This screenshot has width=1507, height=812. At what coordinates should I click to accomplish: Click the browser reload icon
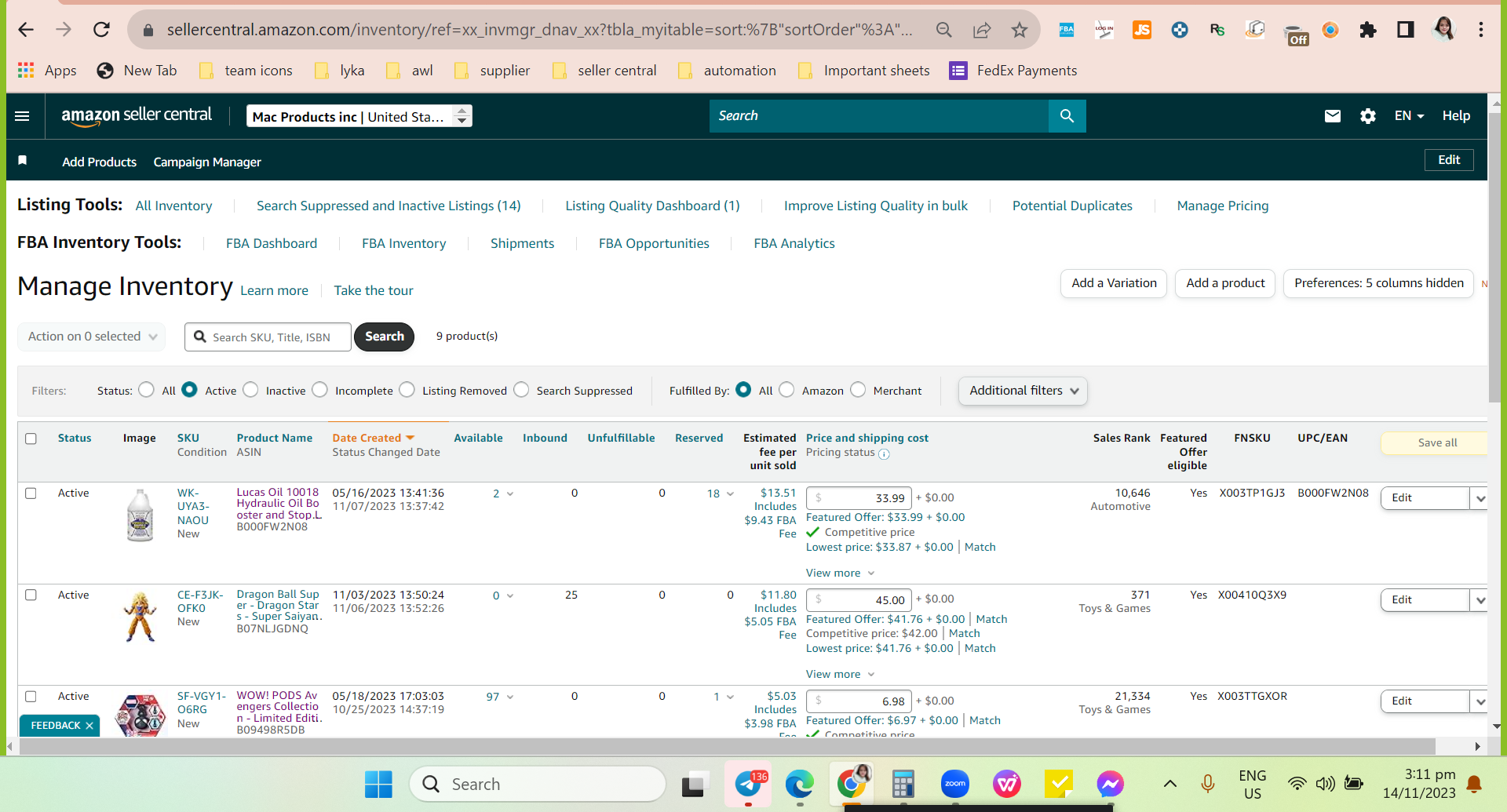tap(101, 30)
